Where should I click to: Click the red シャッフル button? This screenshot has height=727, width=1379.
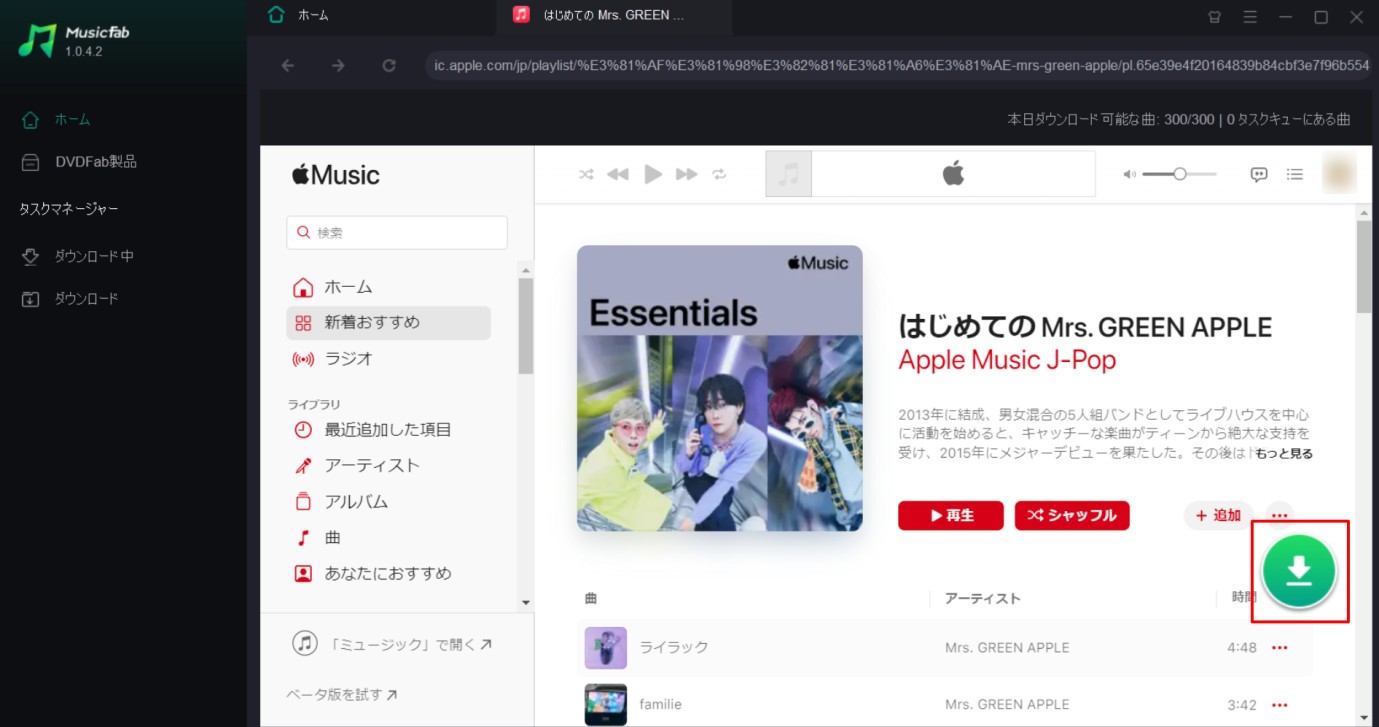(1072, 515)
